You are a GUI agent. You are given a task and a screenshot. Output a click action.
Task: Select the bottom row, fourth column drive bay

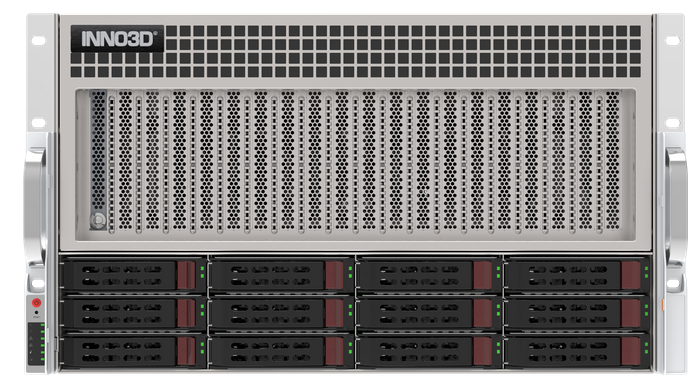[x=577, y=351]
